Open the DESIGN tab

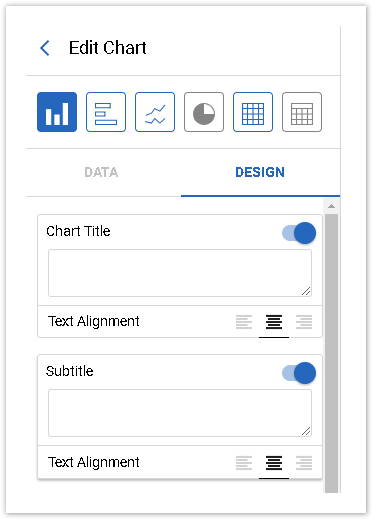[260, 172]
